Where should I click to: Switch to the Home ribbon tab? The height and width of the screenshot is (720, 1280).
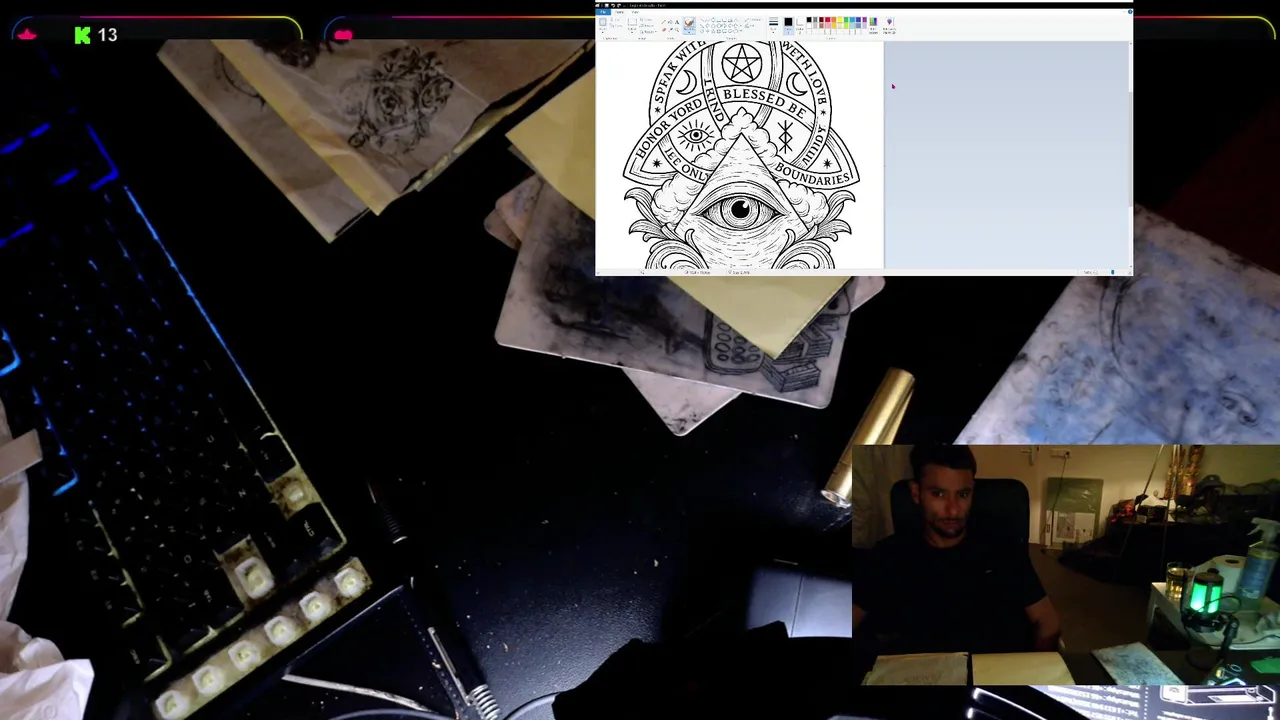point(620,12)
